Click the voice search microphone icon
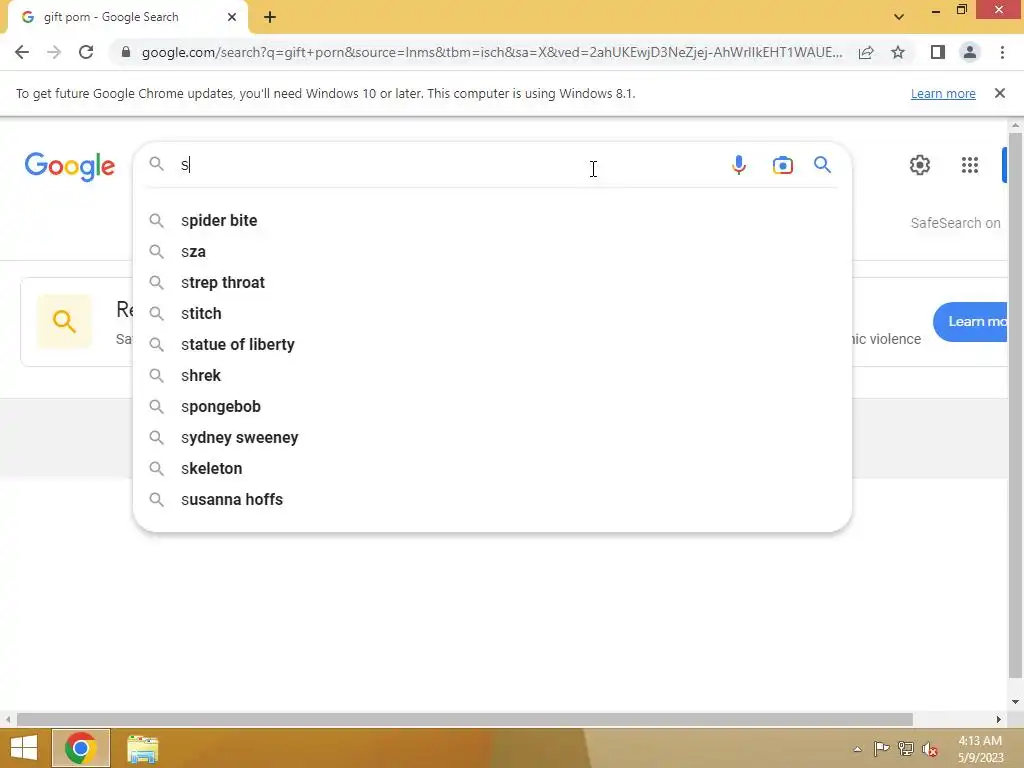This screenshot has width=1024, height=768. [739, 165]
